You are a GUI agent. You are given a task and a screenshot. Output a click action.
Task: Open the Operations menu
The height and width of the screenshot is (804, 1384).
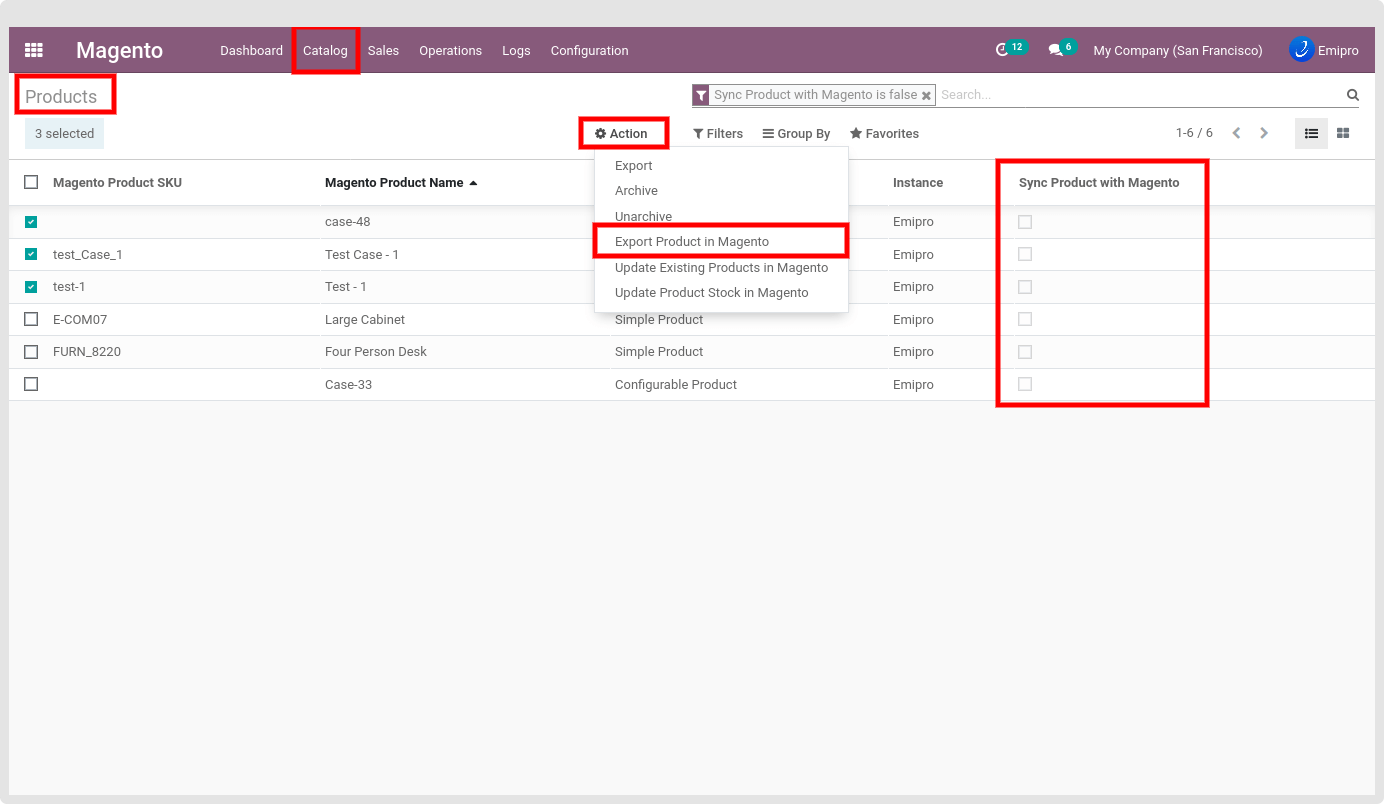(x=450, y=50)
